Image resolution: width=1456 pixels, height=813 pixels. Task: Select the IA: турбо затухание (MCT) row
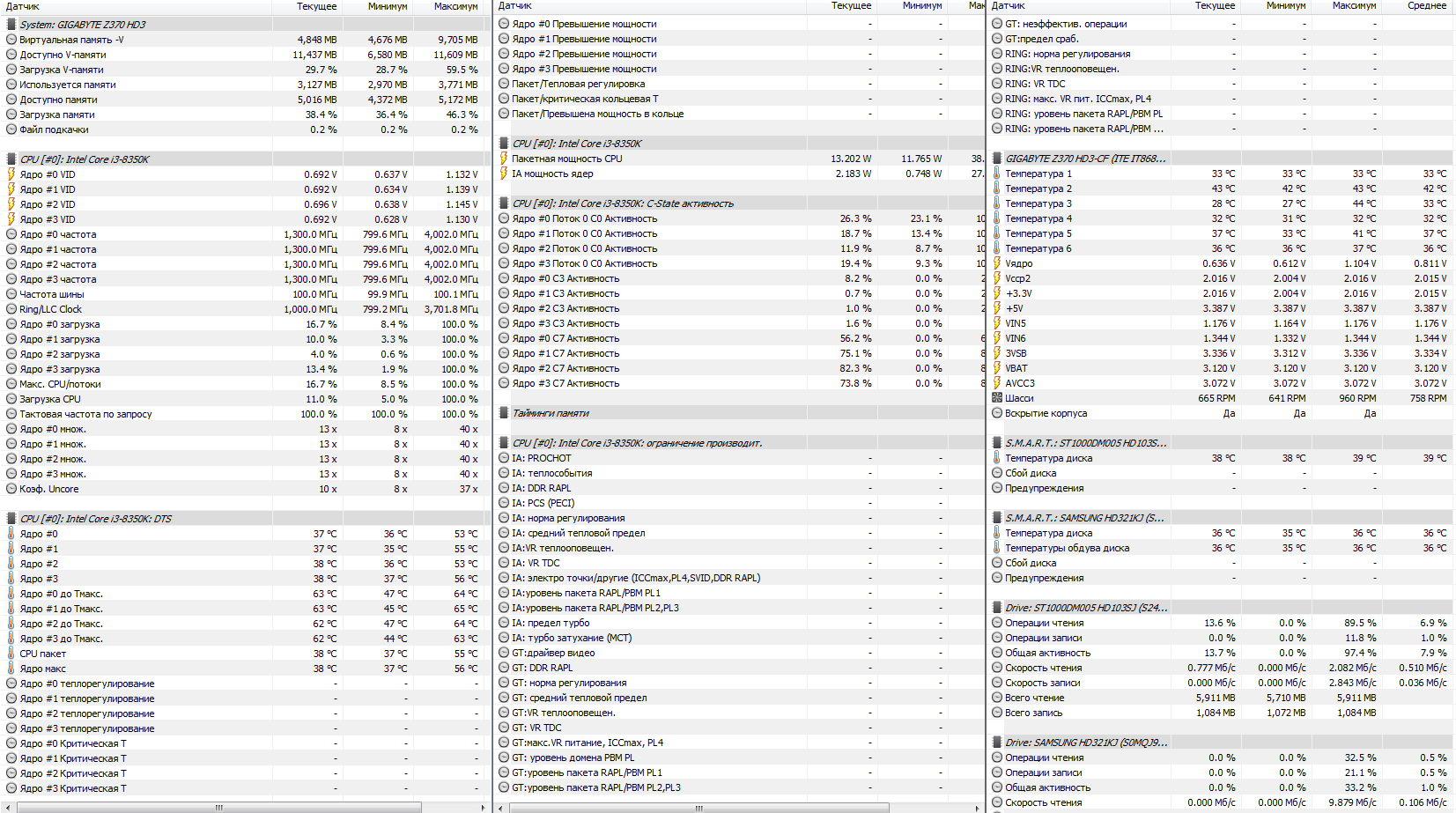738,638
